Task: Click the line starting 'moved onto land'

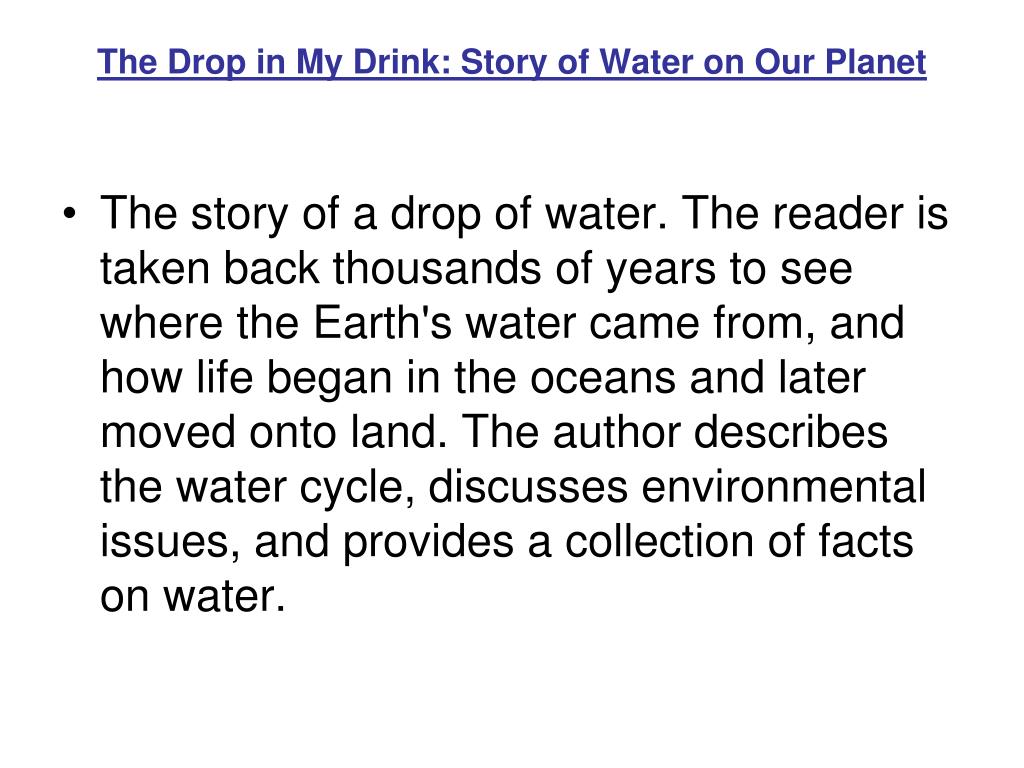Action: 494,433
